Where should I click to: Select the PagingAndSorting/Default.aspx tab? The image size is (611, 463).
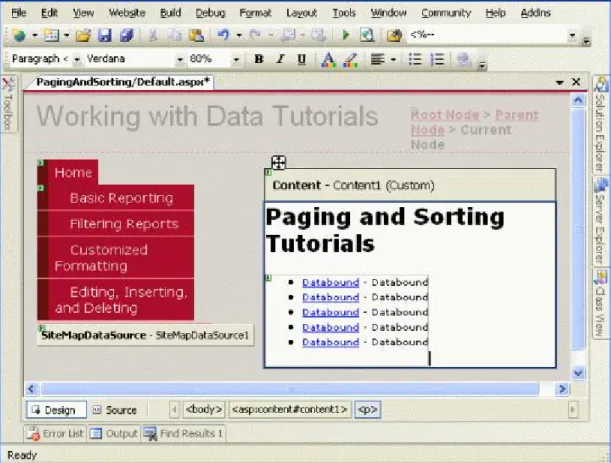pos(123,82)
